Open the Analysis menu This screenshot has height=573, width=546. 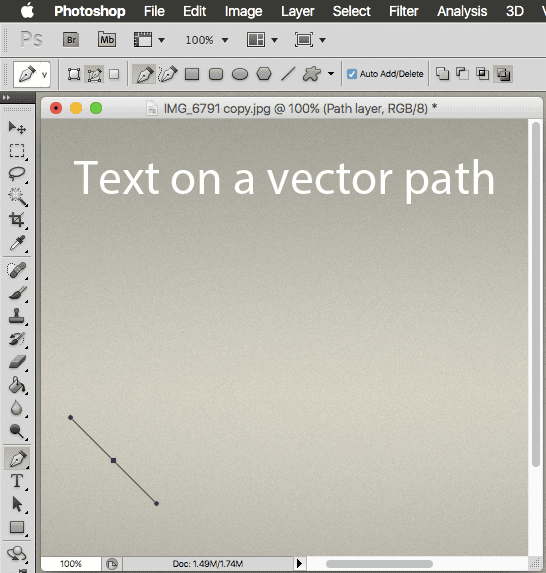point(462,11)
